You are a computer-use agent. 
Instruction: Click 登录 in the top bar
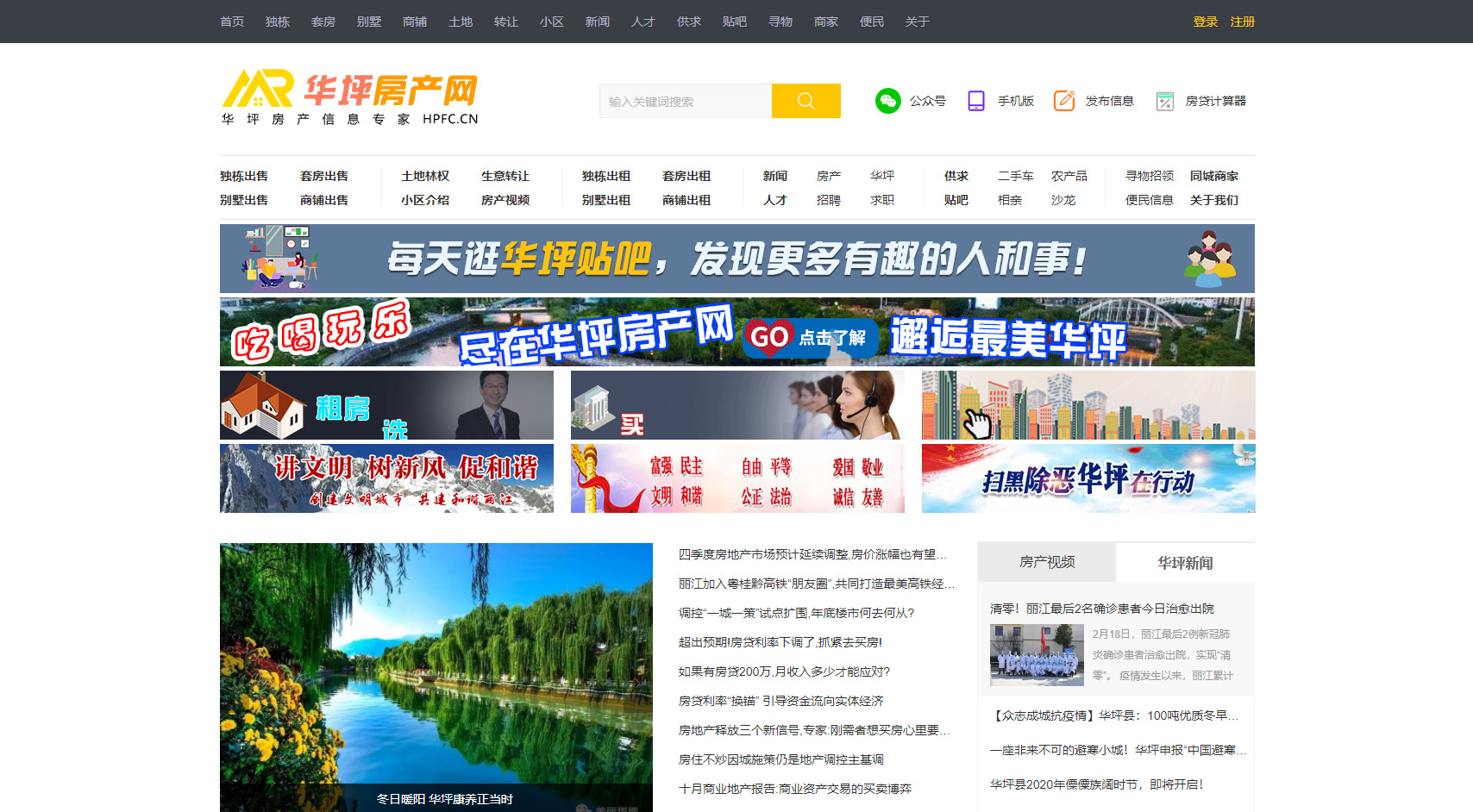click(x=1205, y=22)
